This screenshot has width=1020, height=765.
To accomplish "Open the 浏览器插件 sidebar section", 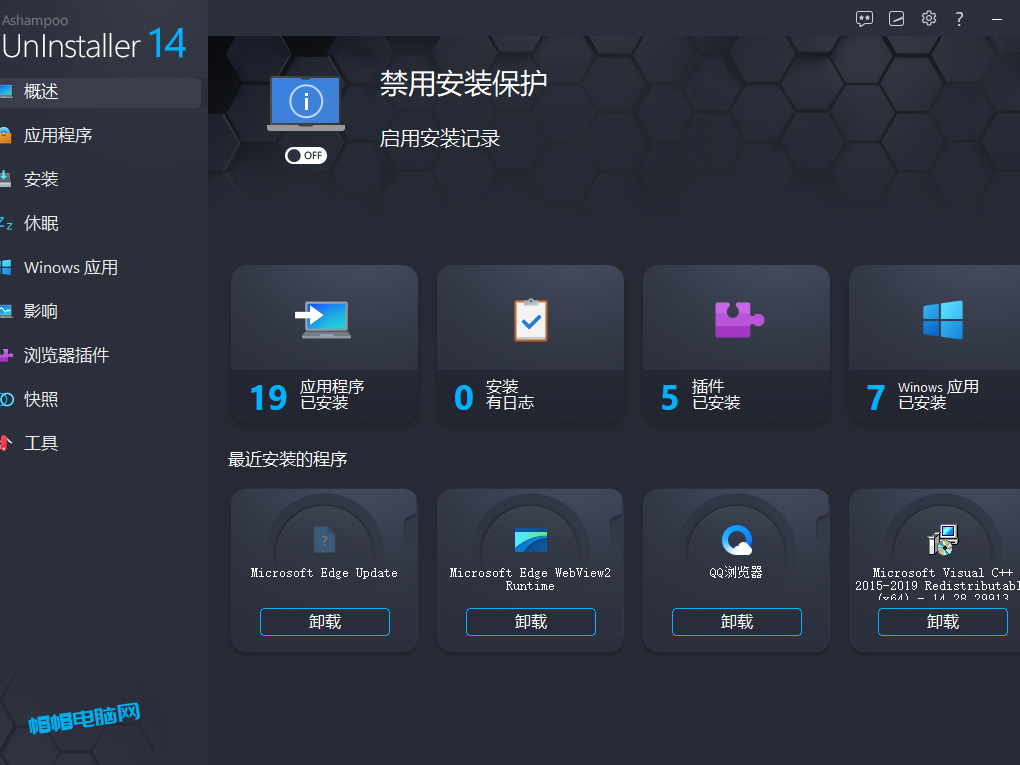I will click(70, 355).
